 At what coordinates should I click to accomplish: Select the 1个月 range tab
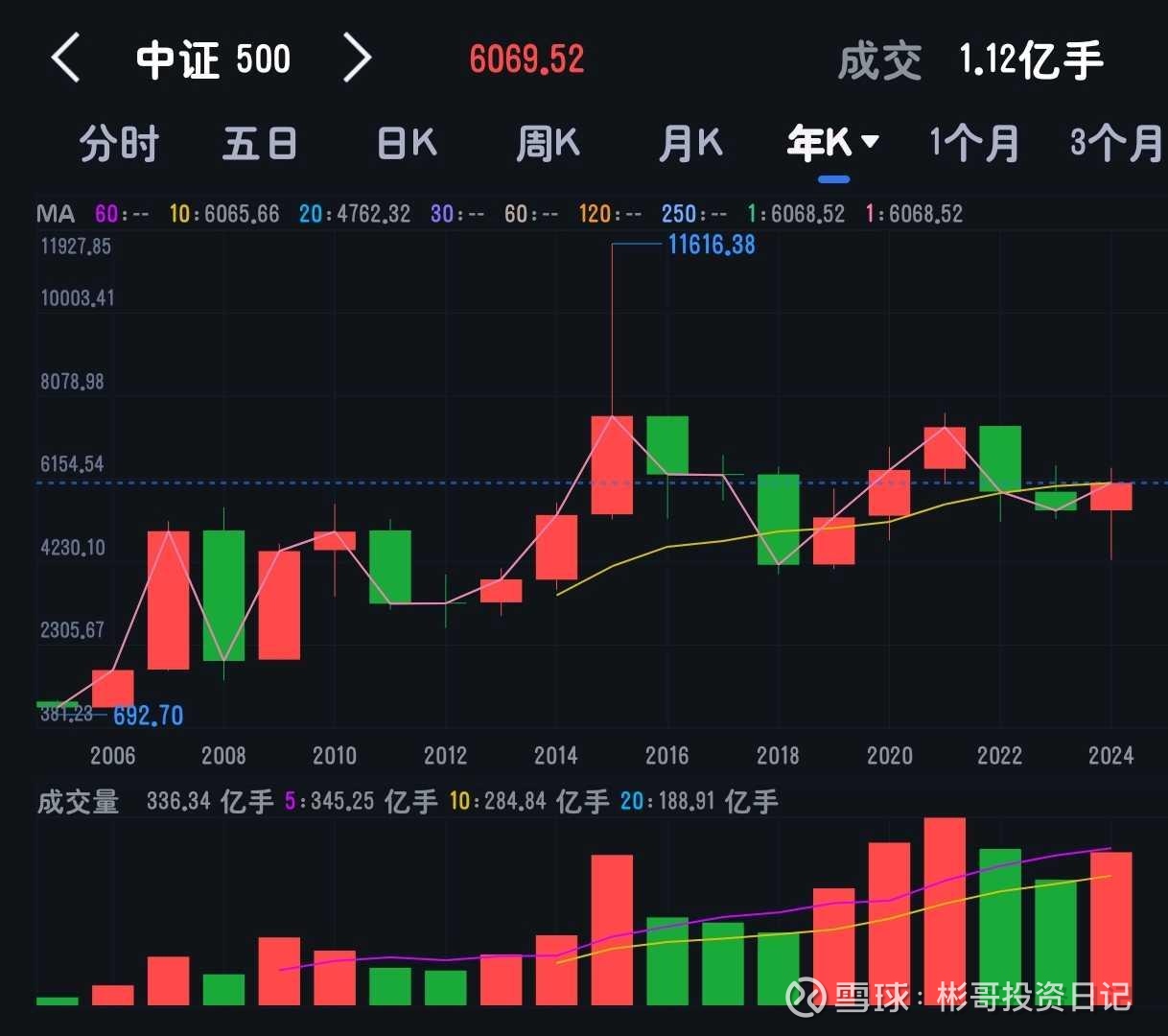[x=974, y=144]
